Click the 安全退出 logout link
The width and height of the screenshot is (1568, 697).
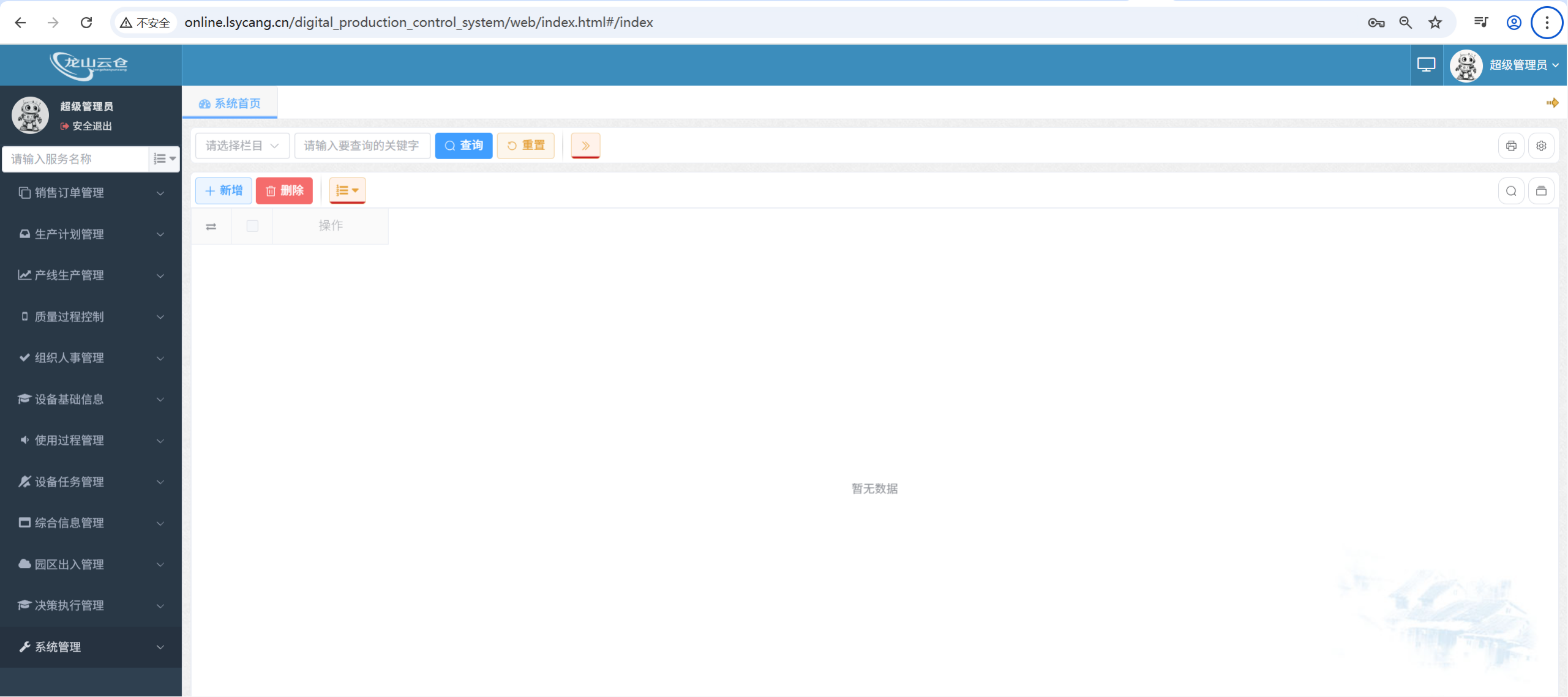tap(91, 126)
